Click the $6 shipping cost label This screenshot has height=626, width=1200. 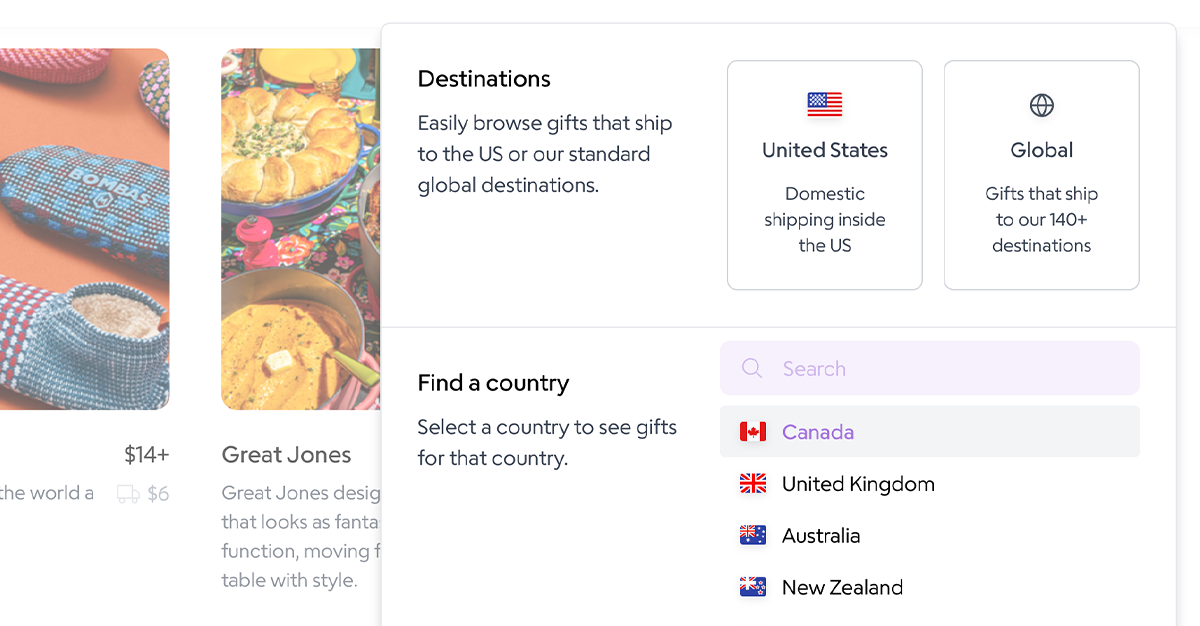(160, 493)
